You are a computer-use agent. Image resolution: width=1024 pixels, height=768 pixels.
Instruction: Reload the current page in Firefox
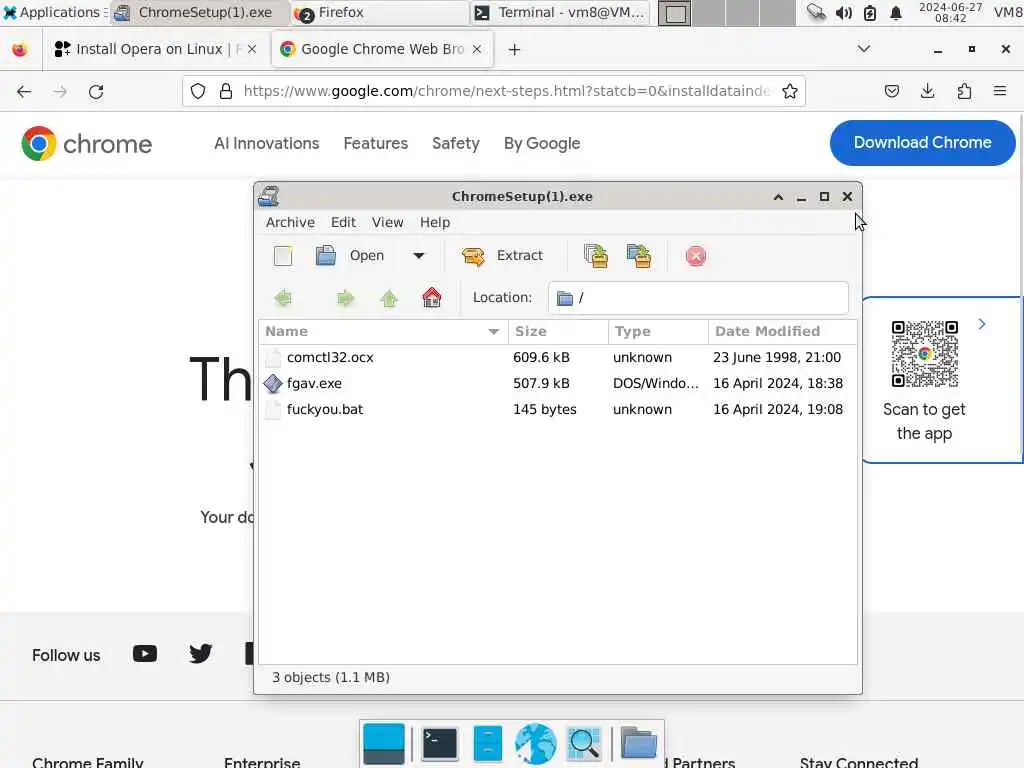click(96, 91)
